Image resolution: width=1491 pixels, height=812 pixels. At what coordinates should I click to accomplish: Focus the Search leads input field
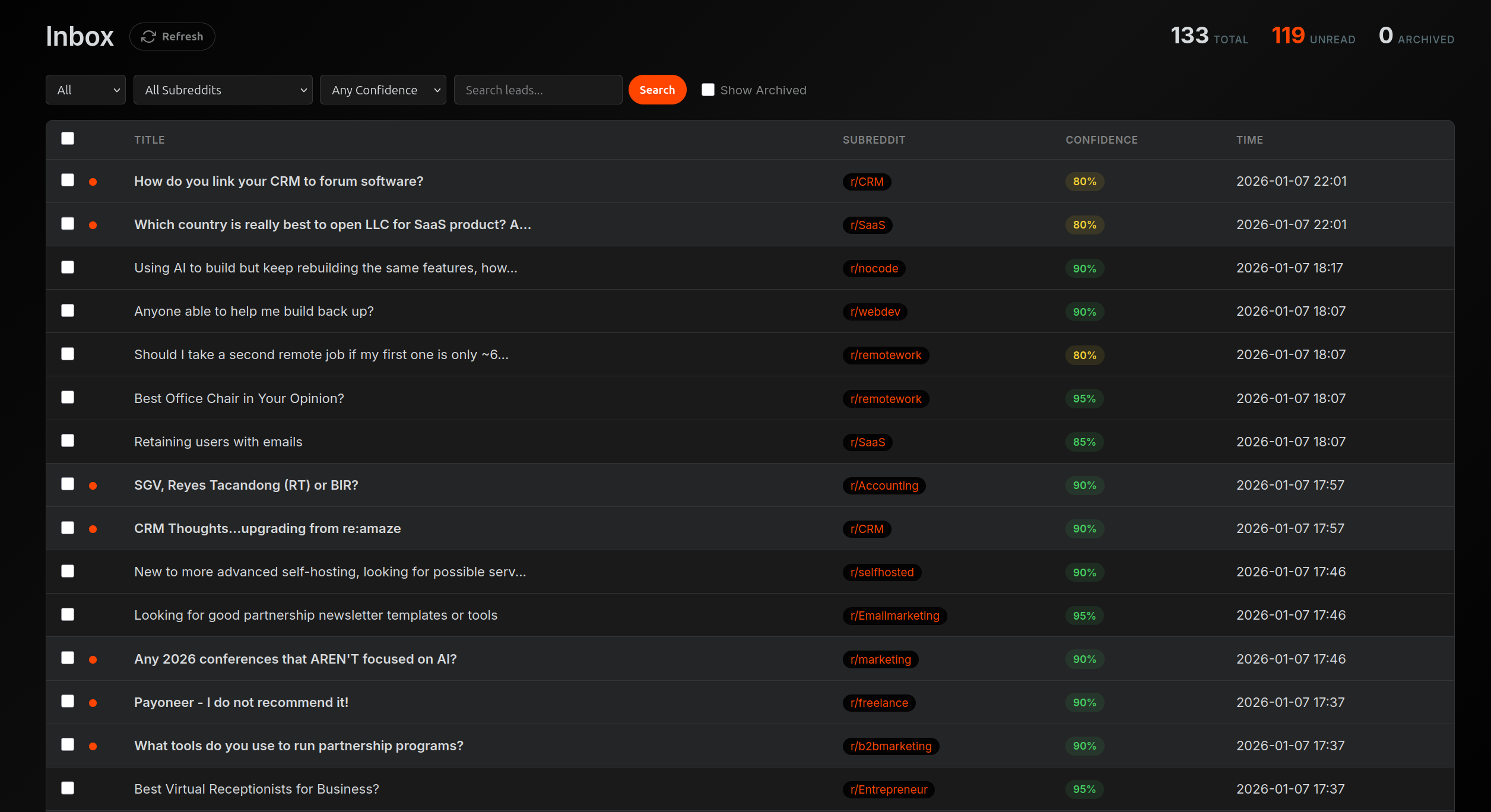pos(538,90)
